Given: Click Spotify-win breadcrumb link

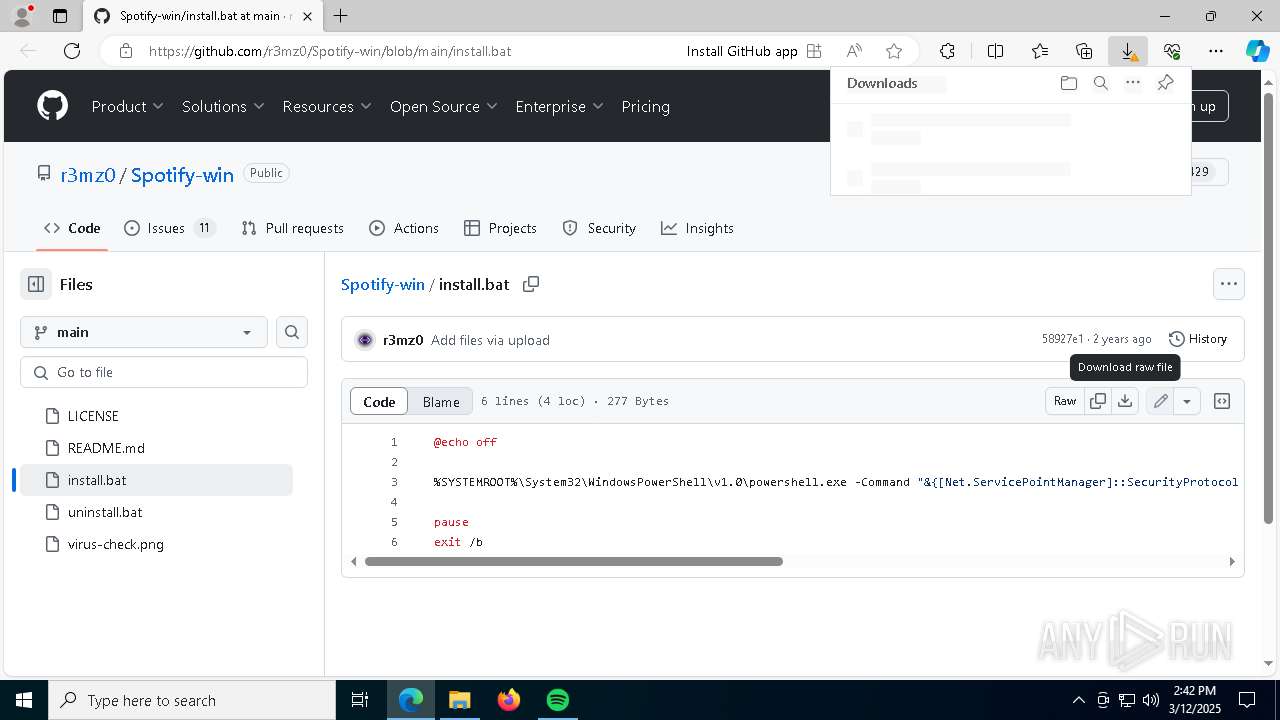Looking at the screenshot, I should (383, 284).
